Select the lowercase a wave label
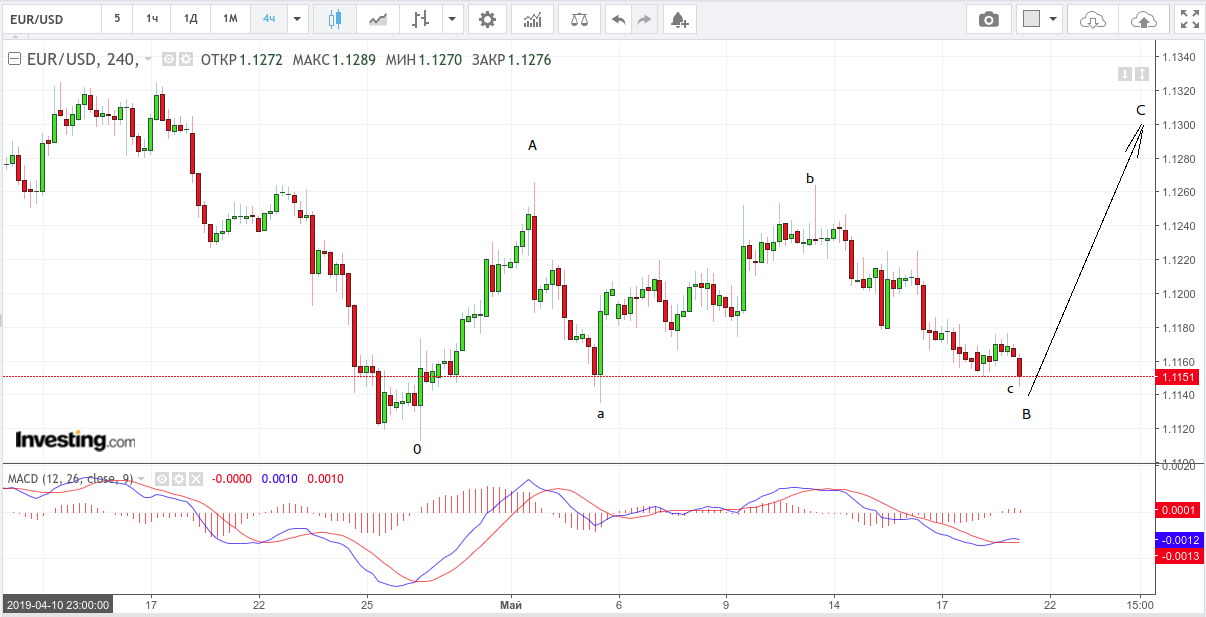 [600, 412]
